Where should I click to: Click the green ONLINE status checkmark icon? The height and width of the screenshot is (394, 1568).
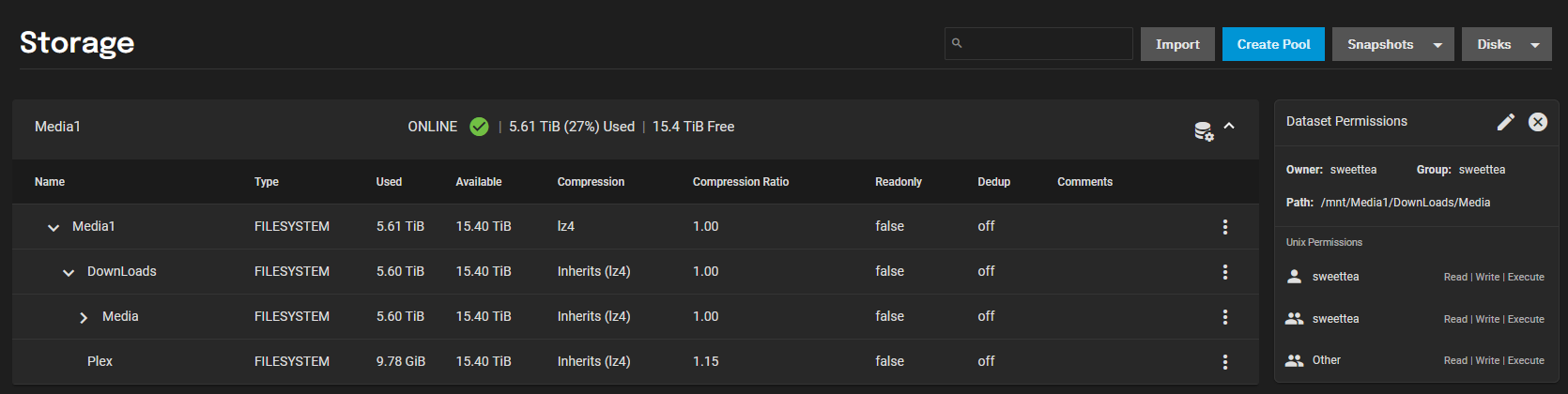click(x=479, y=127)
